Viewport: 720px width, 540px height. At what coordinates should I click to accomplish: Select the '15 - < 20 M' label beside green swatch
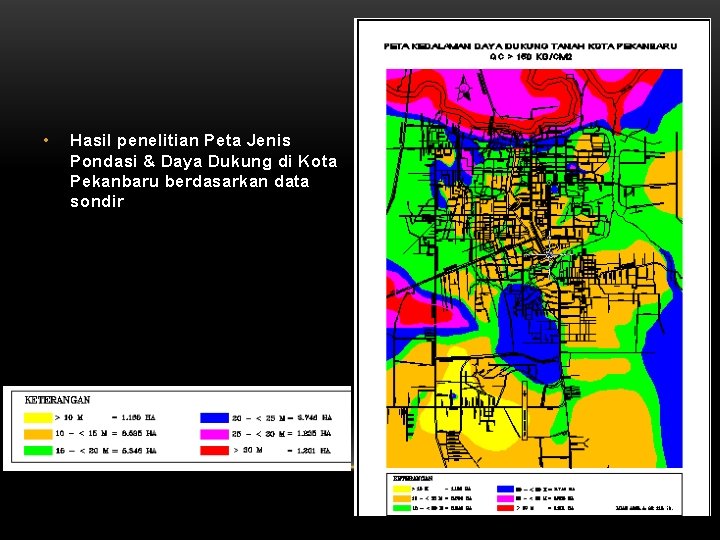click(x=80, y=451)
